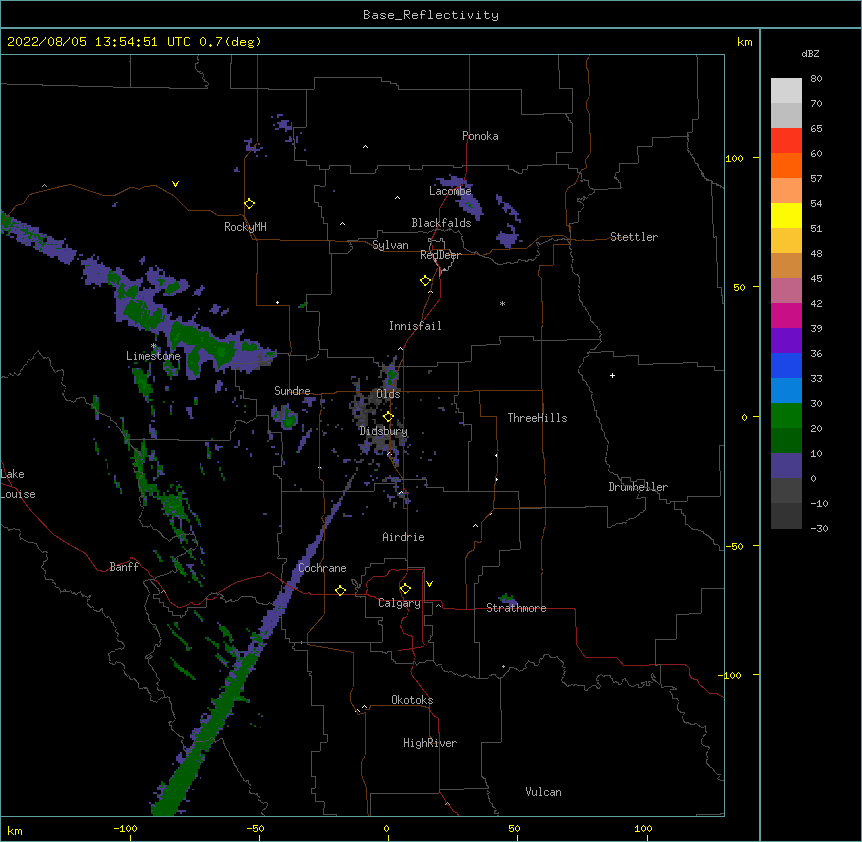
Task: Select the -50 tick label on vertical axis
Action: pyautogui.click(x=734, y=546)
